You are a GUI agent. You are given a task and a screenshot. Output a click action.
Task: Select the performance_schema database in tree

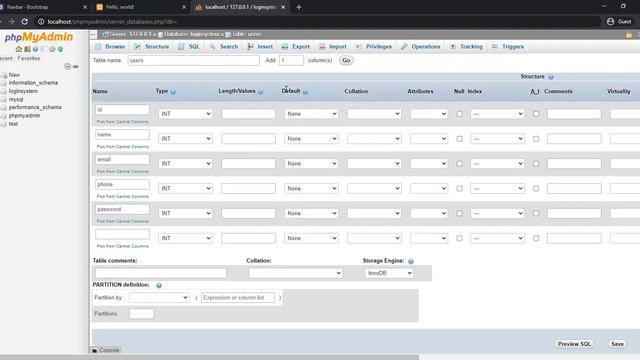(35, 107)
